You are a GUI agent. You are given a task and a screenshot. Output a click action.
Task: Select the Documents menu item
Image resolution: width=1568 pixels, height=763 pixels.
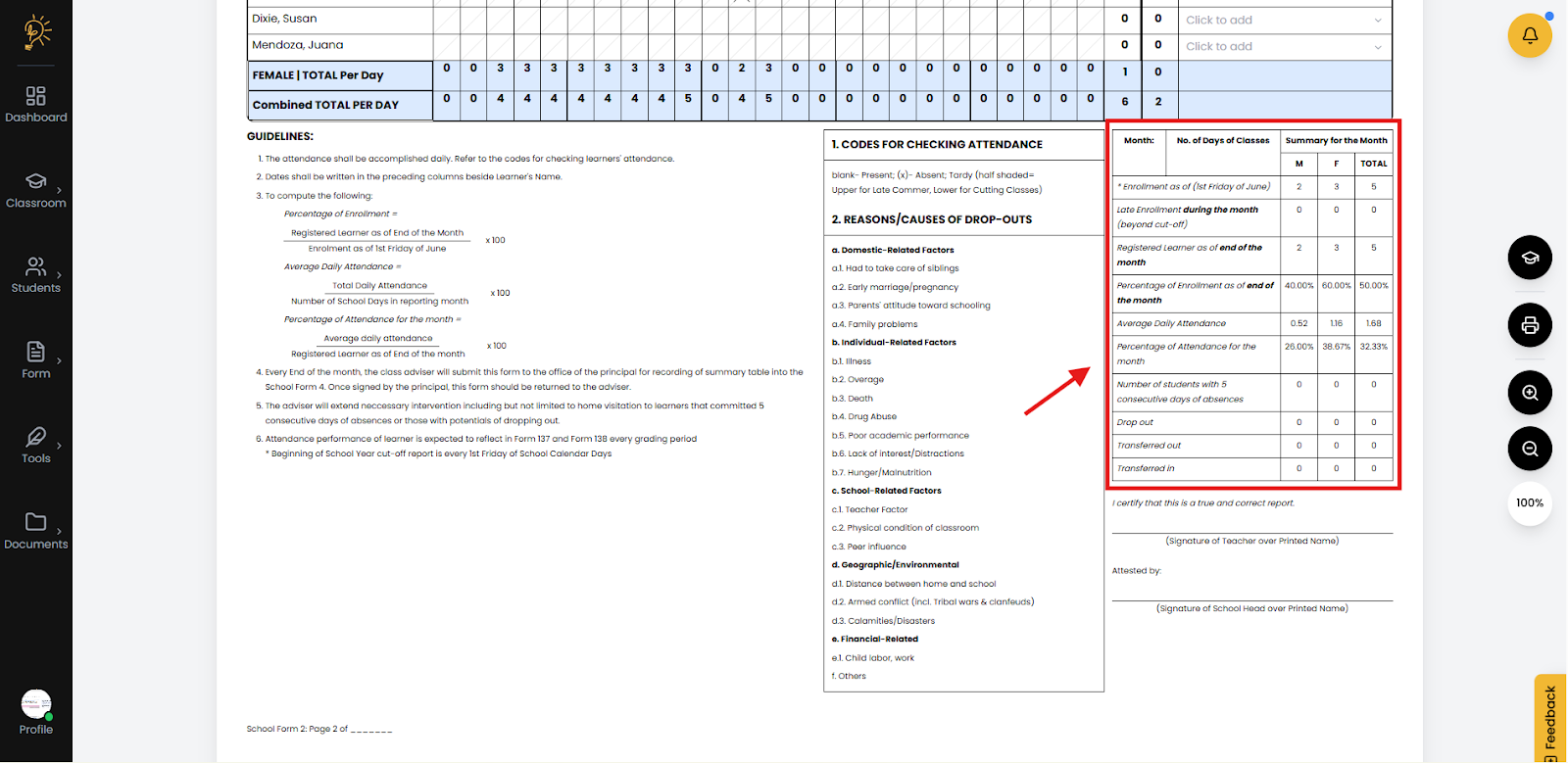click(36, 531)
